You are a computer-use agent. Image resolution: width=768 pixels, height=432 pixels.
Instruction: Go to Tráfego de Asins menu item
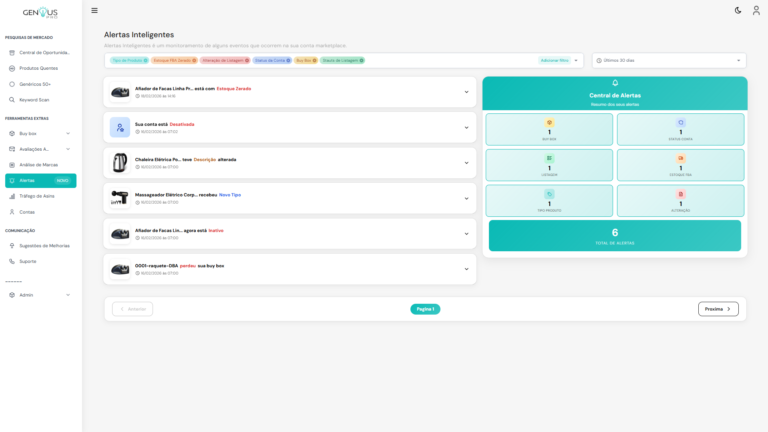pyautogui.click(x=40, y=196)
